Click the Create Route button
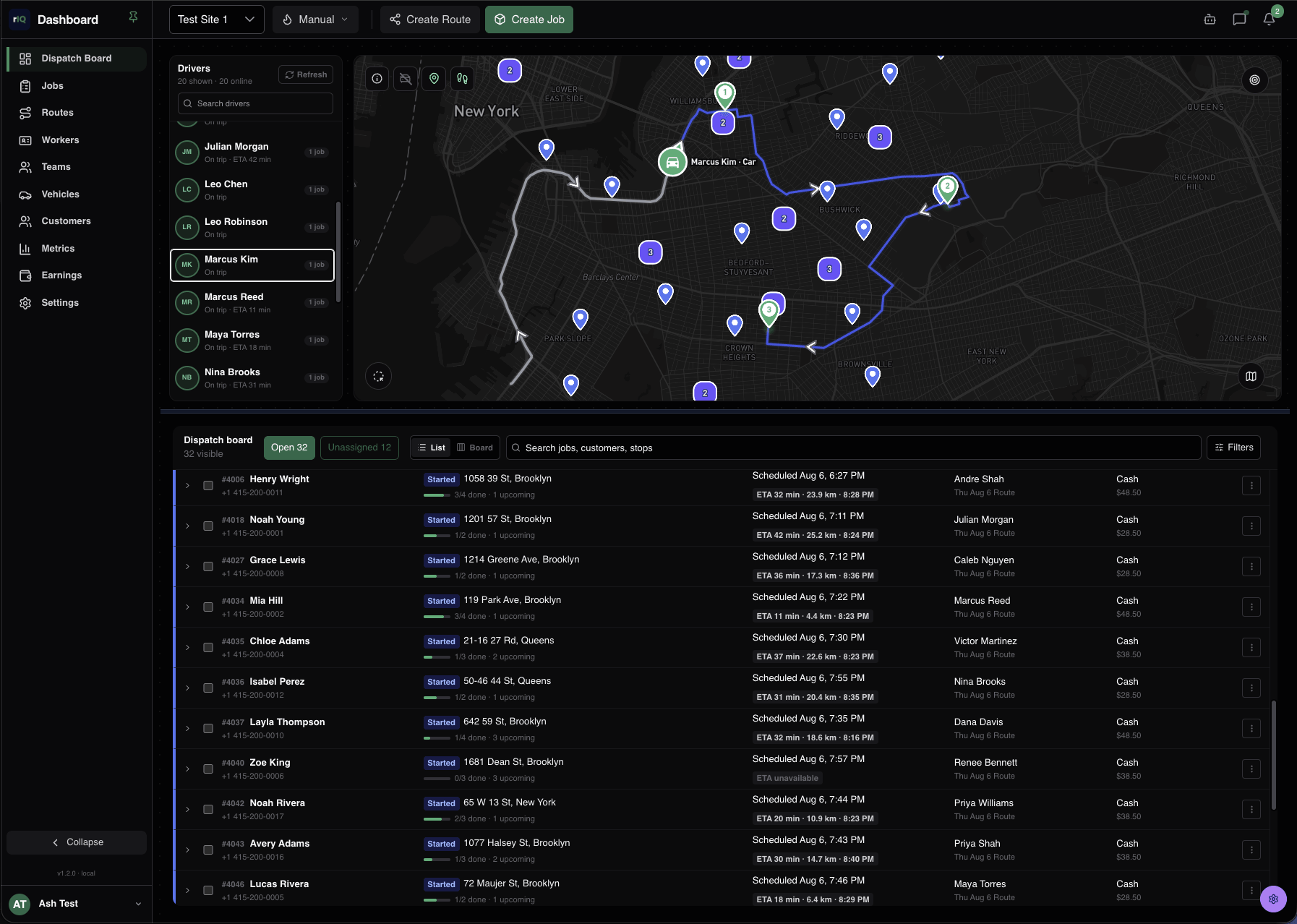 (x=430, y=20)
